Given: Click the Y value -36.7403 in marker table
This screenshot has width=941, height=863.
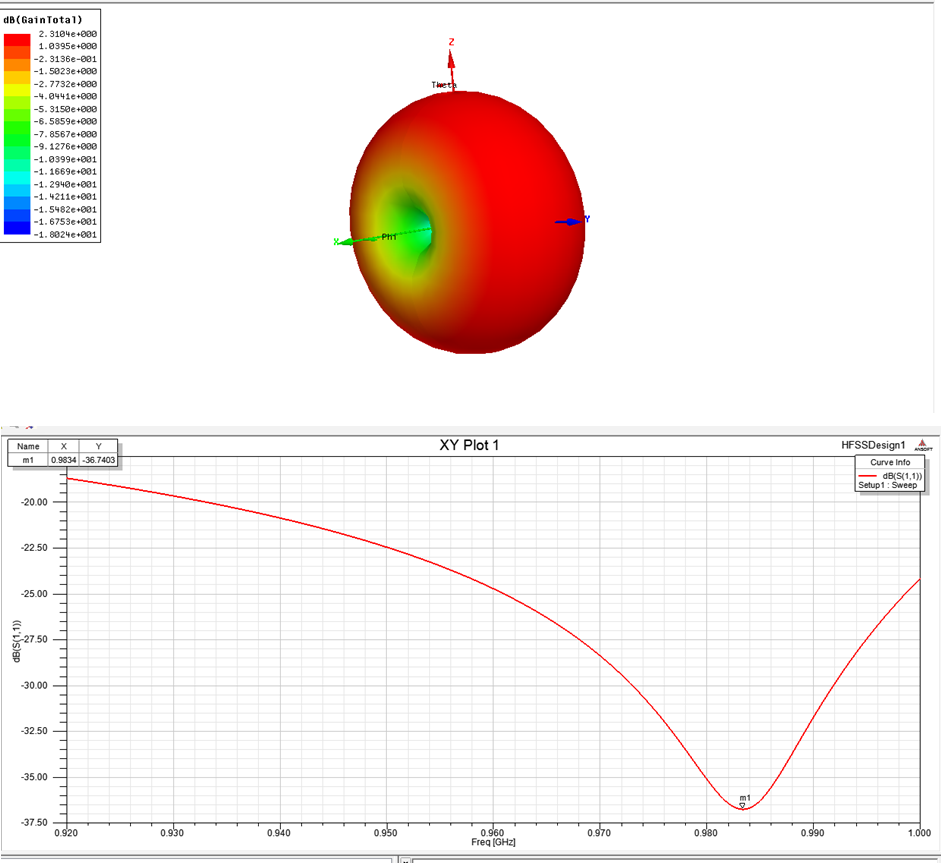Looking at the screenshot, I should 98,460.
